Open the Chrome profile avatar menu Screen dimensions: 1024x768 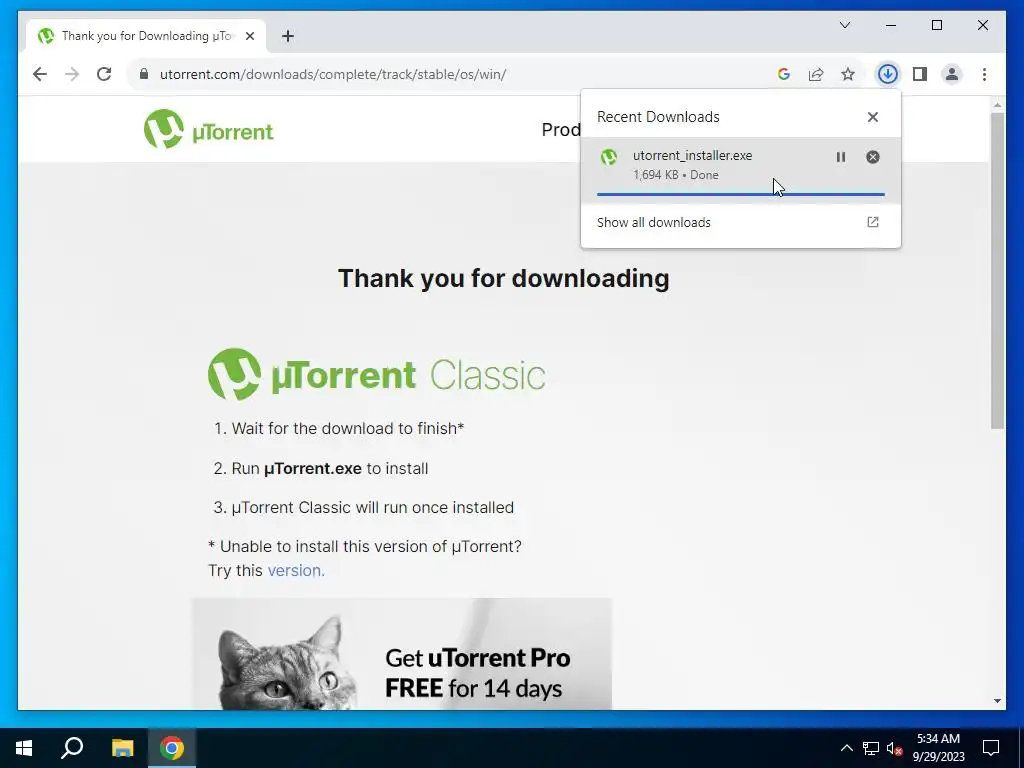click(x=952, y=74)
